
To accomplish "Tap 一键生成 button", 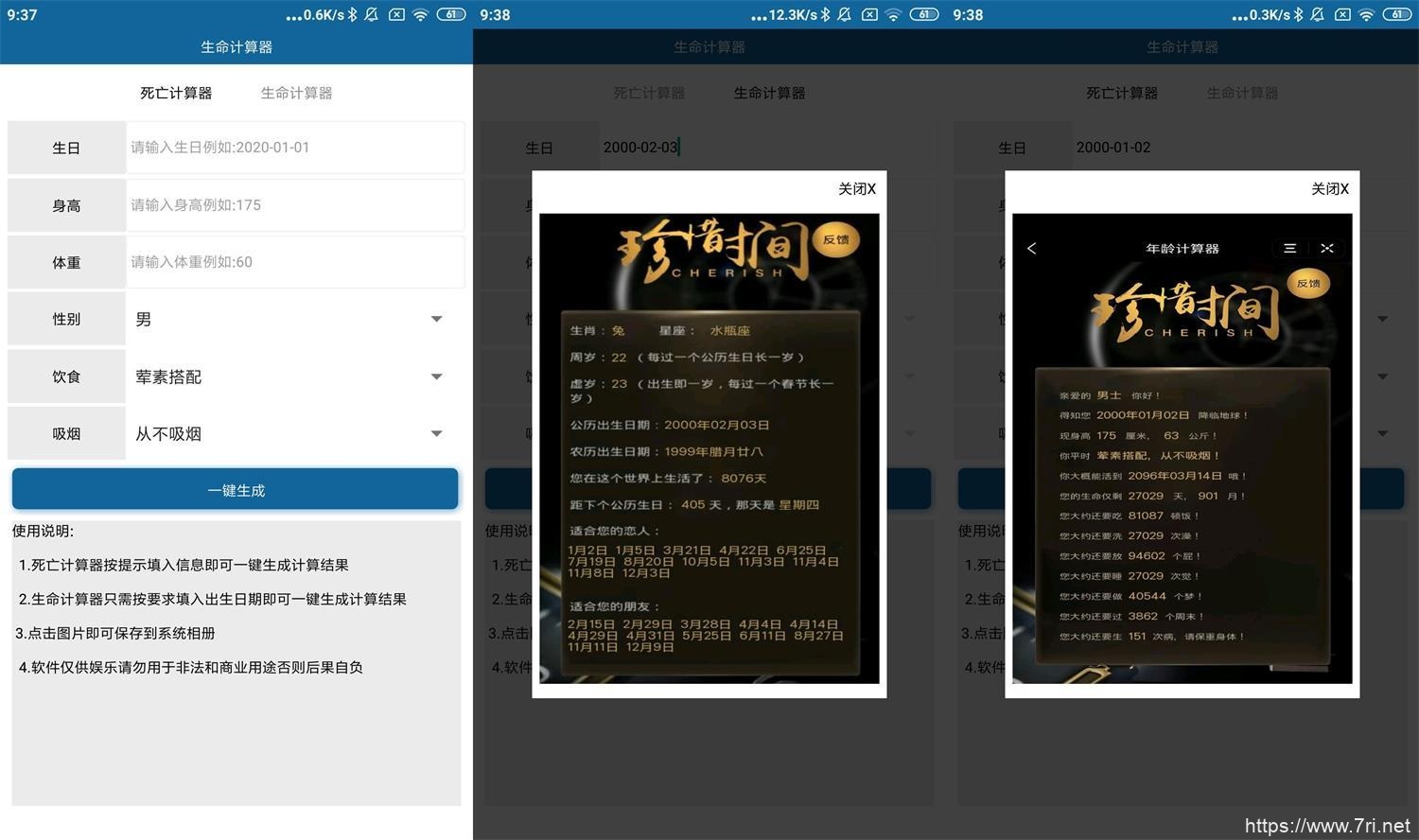I will point(235,489).
